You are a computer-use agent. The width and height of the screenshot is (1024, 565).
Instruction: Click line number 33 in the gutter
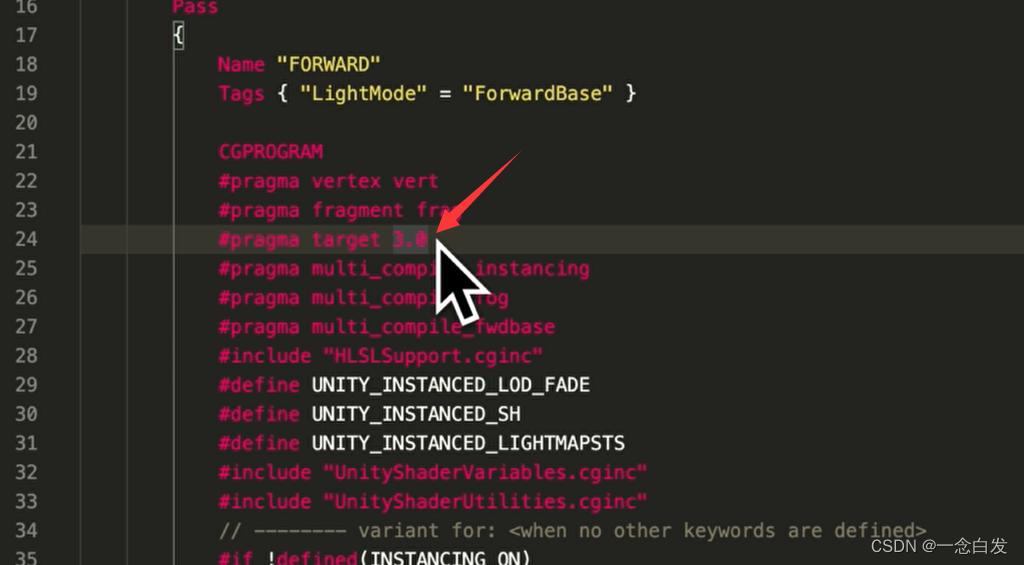(26, 502)
